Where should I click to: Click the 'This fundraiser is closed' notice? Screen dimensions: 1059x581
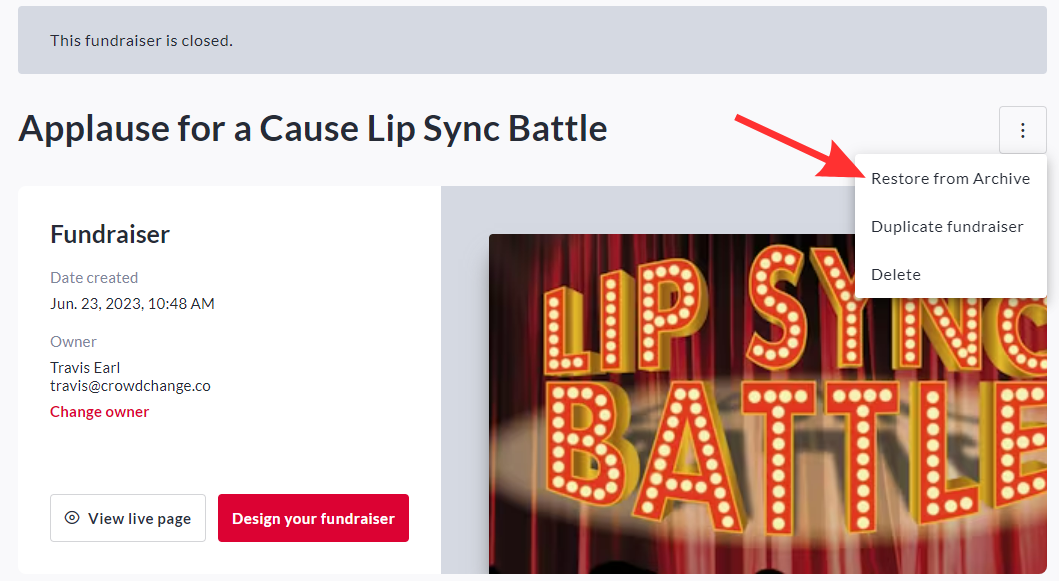pos(141,41)
